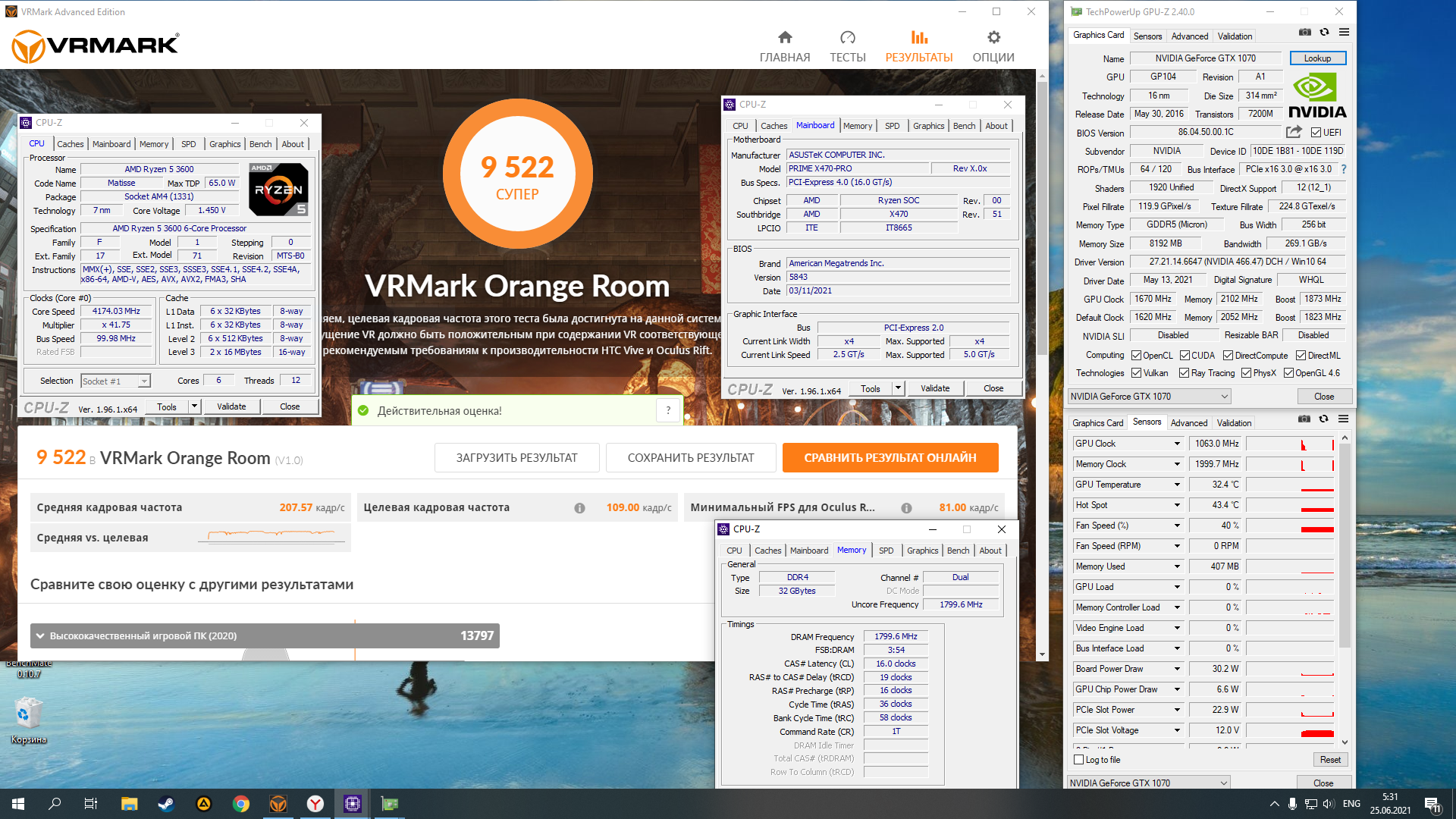
Task: Open File Explorer from taskbar
Action: [x=129, y=804]
